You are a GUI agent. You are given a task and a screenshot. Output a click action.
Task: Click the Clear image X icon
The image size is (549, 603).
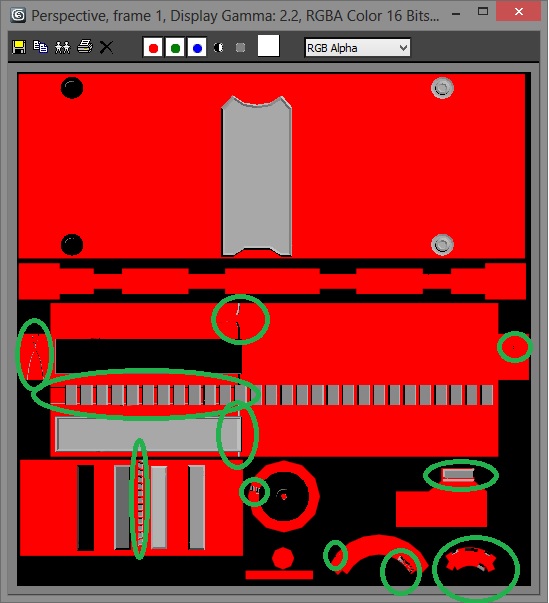pos(106,47)
